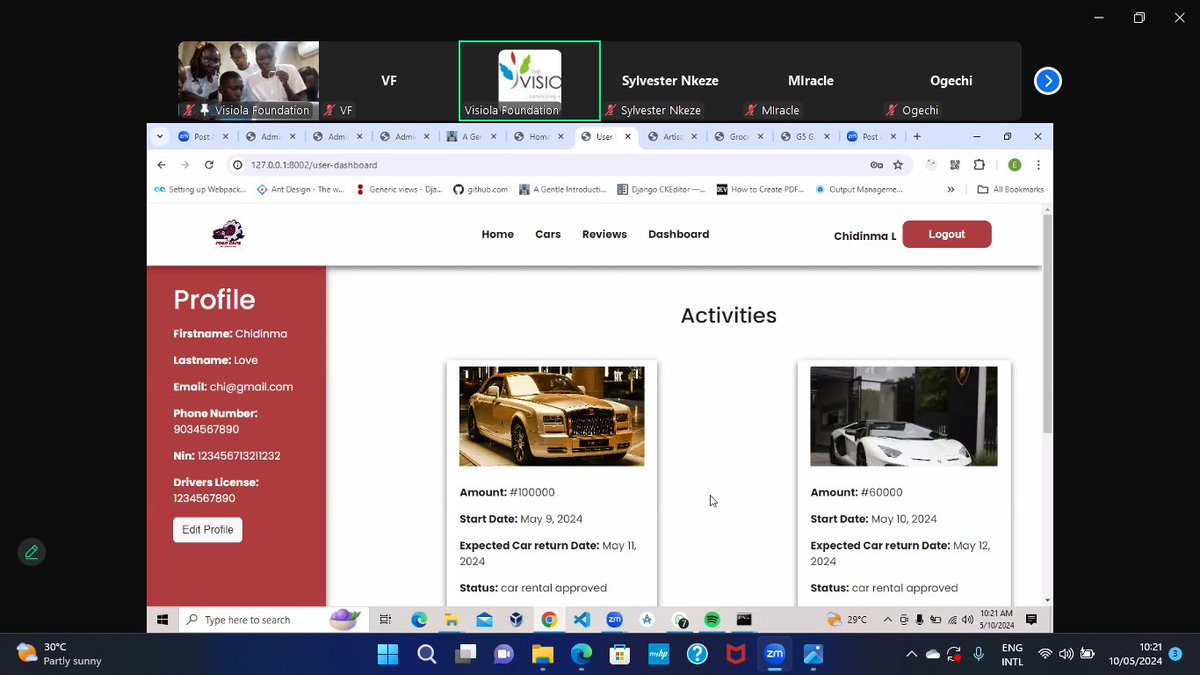Image resolution: width=1200 pixels, height=675 pixels.
Task: Go to Home in site navigation
Action: click(498, 235)
